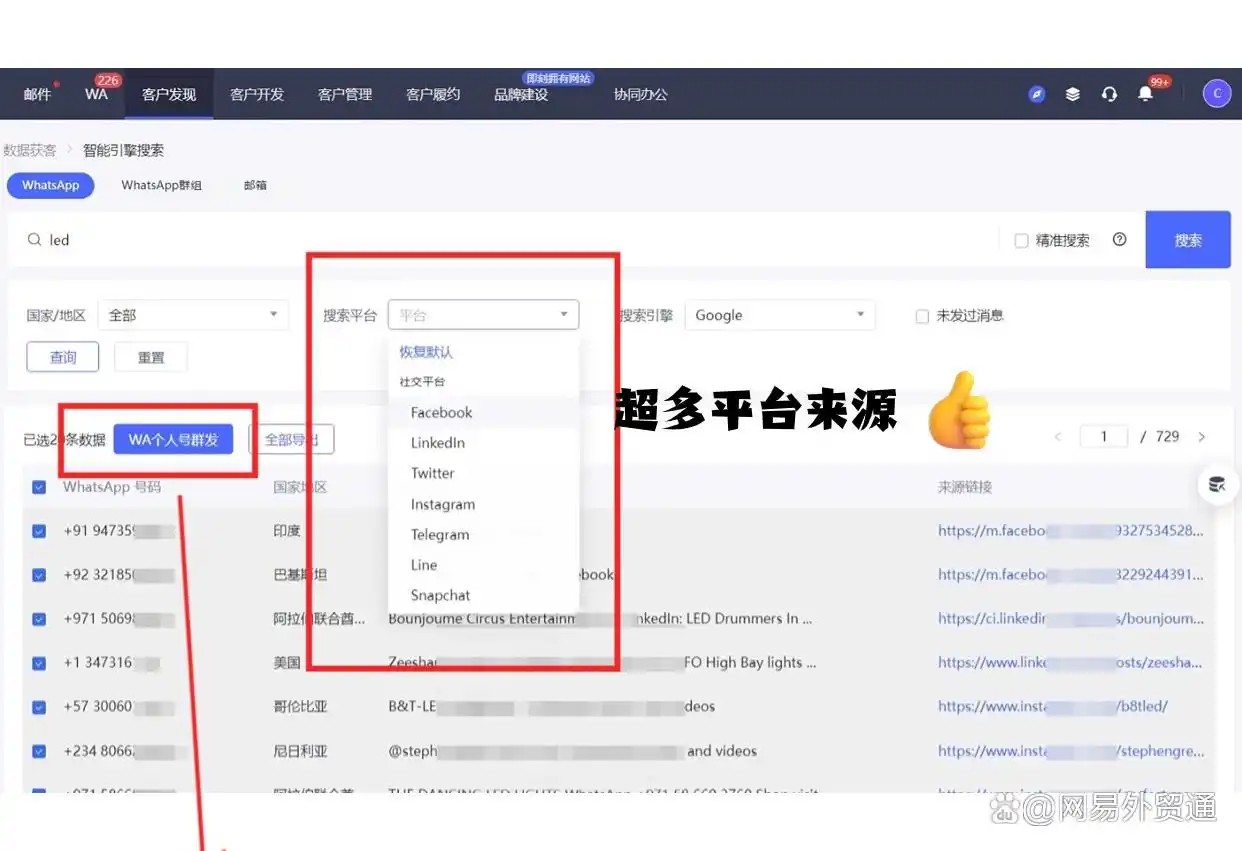This screenshot has height=851, width=1242.
Task: Click the floating database icon at right edge
Action: coord(1217,485)
